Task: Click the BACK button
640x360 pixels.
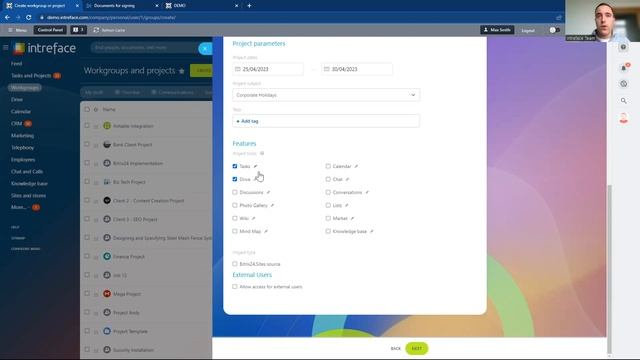Action: pos(396,349)
